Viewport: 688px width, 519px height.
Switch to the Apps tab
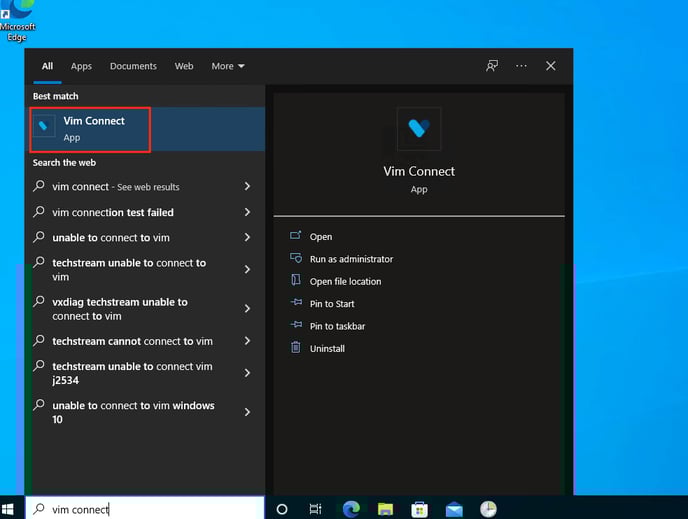point(81,66)
